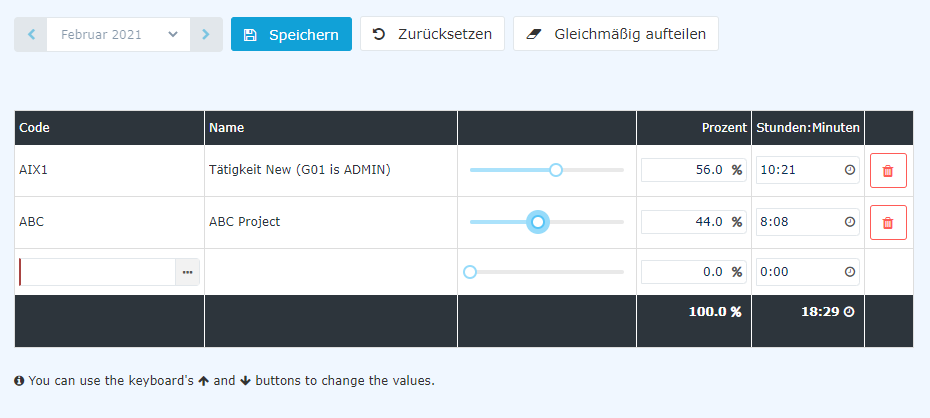Viewport: 930px width, 418px height.
Task: Delete the ABC Project row with trash icon
Action: (888, 222)
